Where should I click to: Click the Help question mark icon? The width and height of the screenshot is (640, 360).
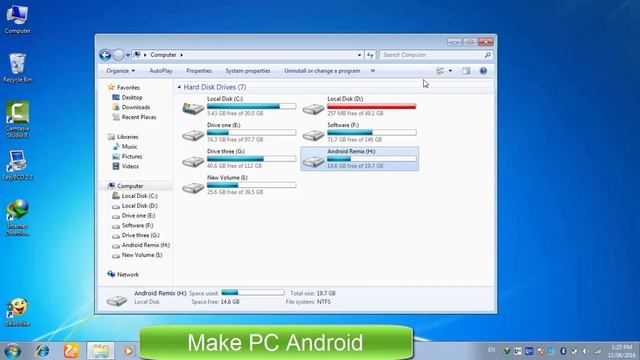(483, 71)
